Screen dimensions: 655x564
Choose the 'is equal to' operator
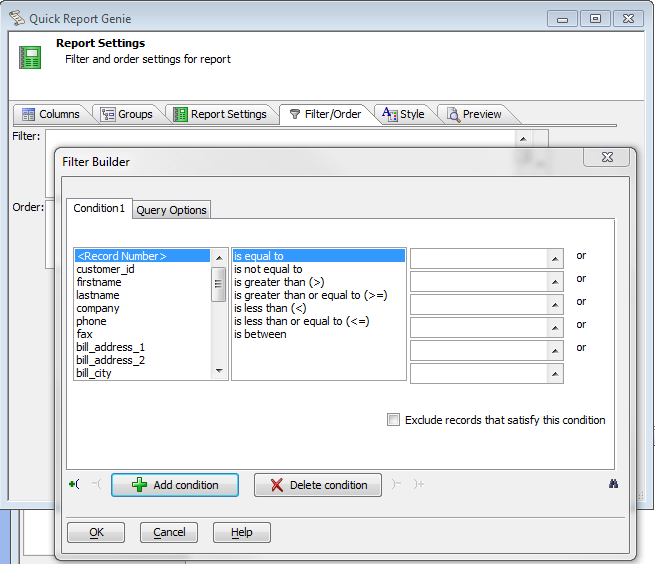[319, 256]
